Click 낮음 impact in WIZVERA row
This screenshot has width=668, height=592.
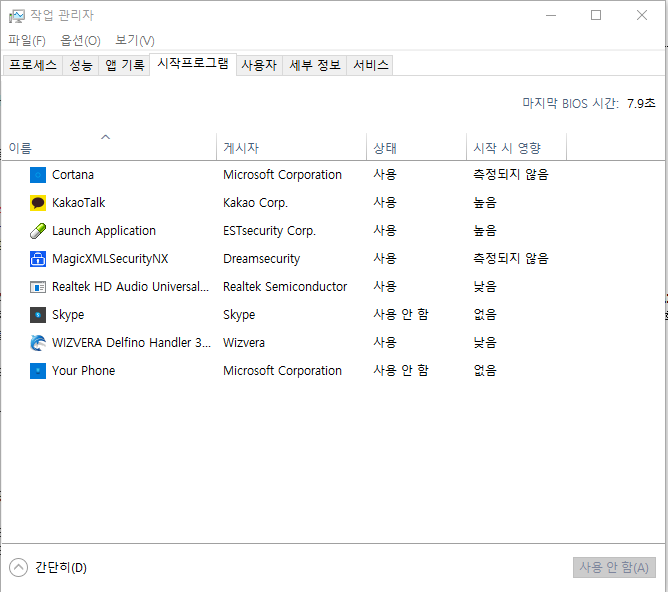coord(485,342)
